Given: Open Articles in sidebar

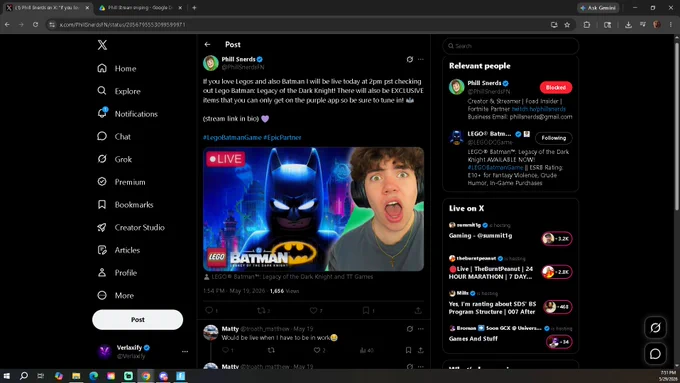Looking at the screenshot, I should point(118,250).
